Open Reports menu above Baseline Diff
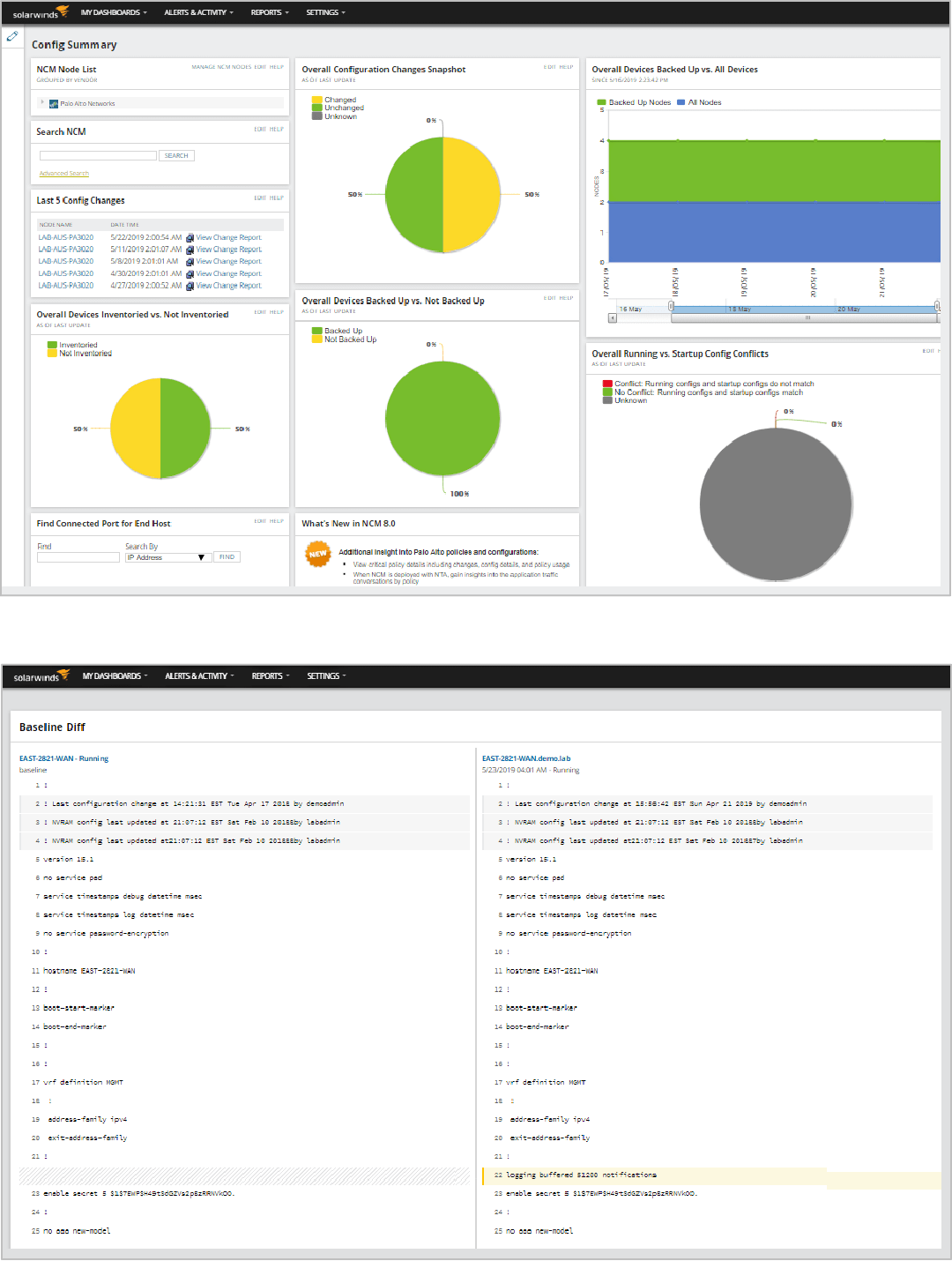This screenshot has height=1261, width=952. (x=271, y=676)
